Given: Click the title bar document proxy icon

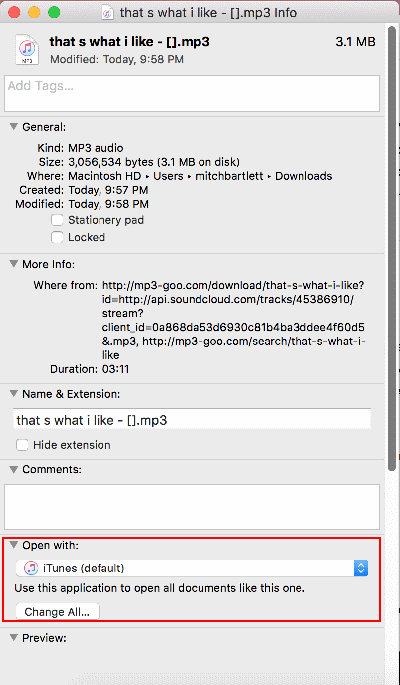Looking at the screenshot, I should (107, 13).
